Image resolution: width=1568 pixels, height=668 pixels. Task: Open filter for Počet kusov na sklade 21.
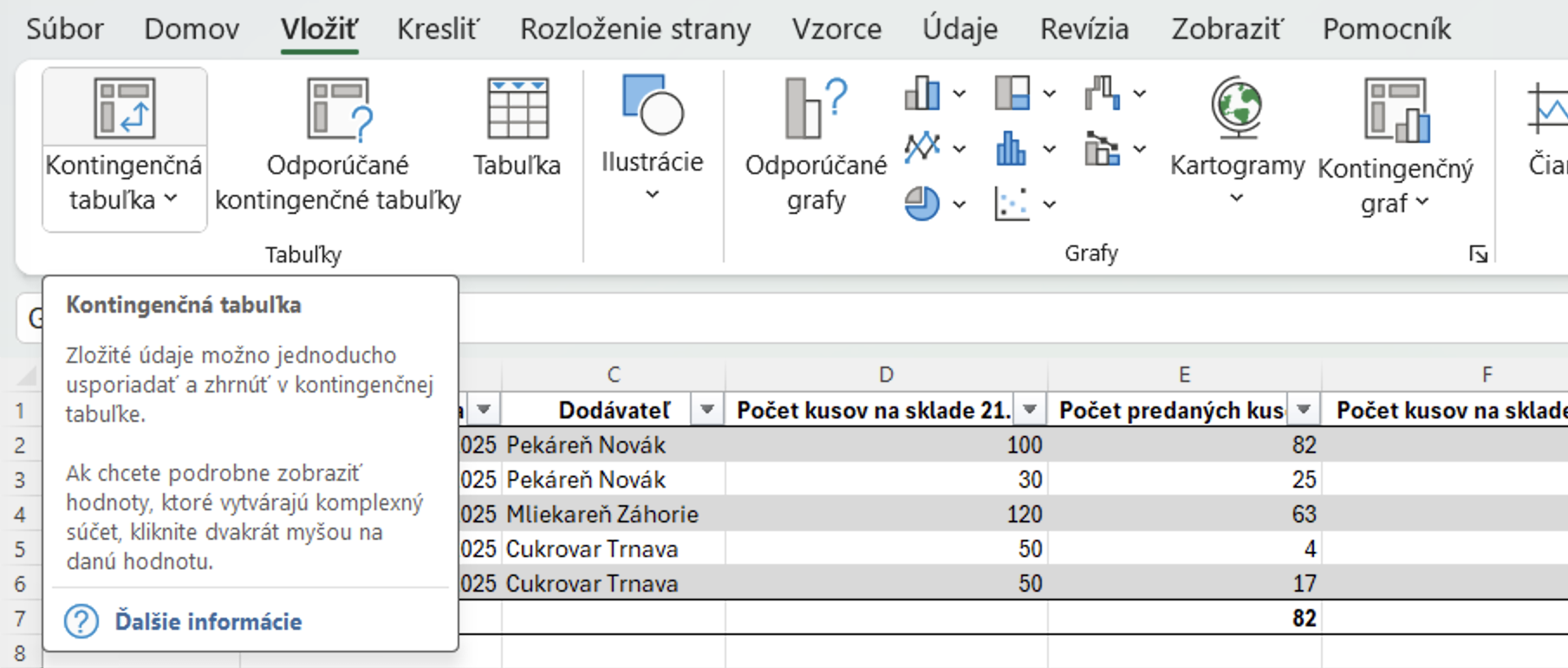1030,409
